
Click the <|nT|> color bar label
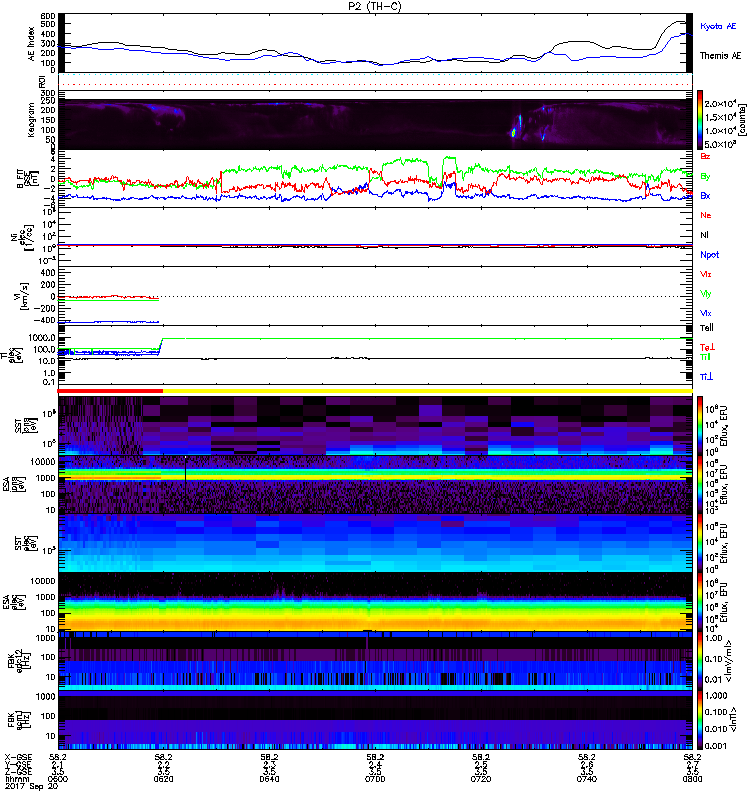pyautogui.click(x=733, y=719)
